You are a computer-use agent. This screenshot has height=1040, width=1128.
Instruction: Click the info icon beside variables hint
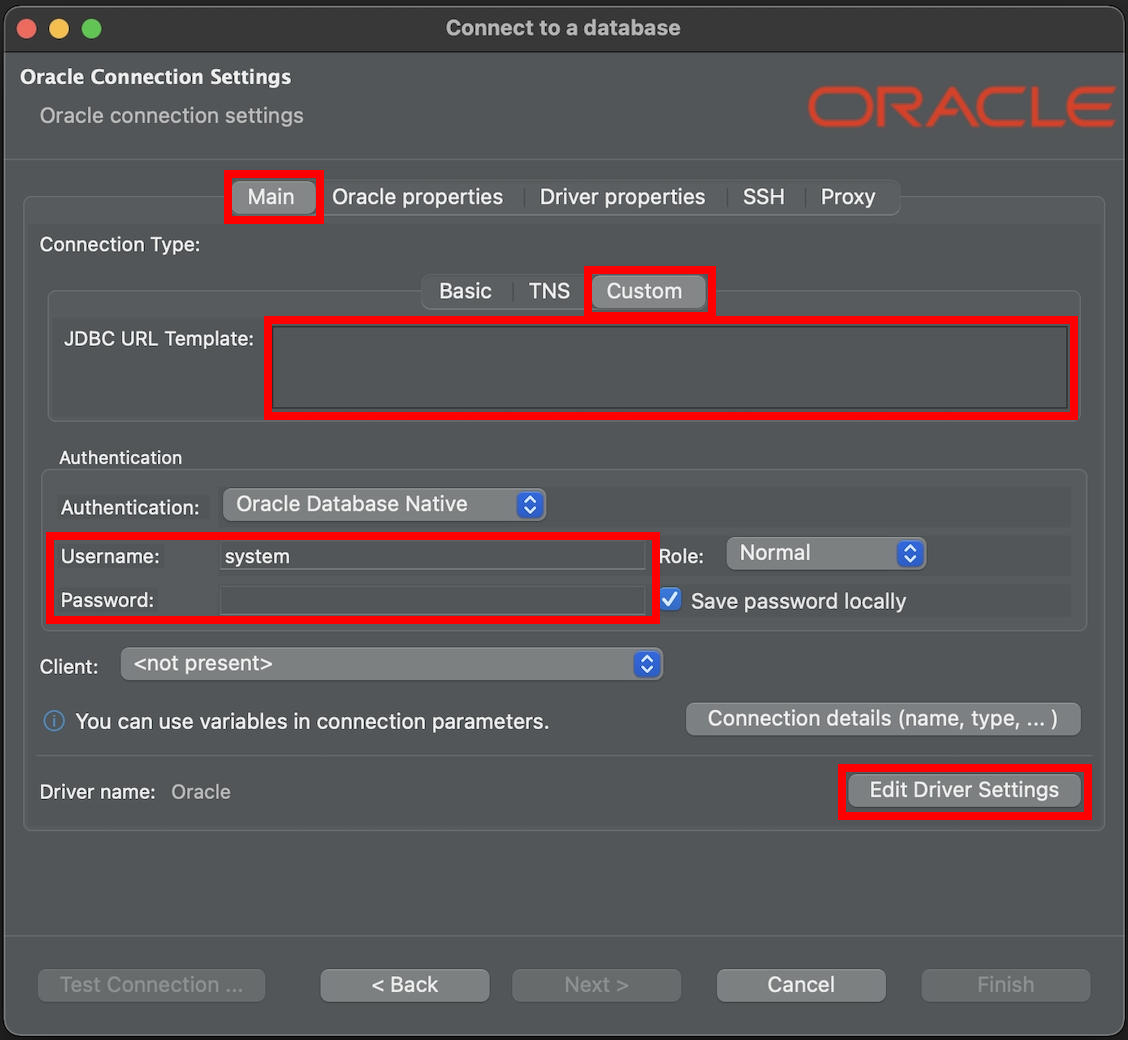click(x=55, y=721)
